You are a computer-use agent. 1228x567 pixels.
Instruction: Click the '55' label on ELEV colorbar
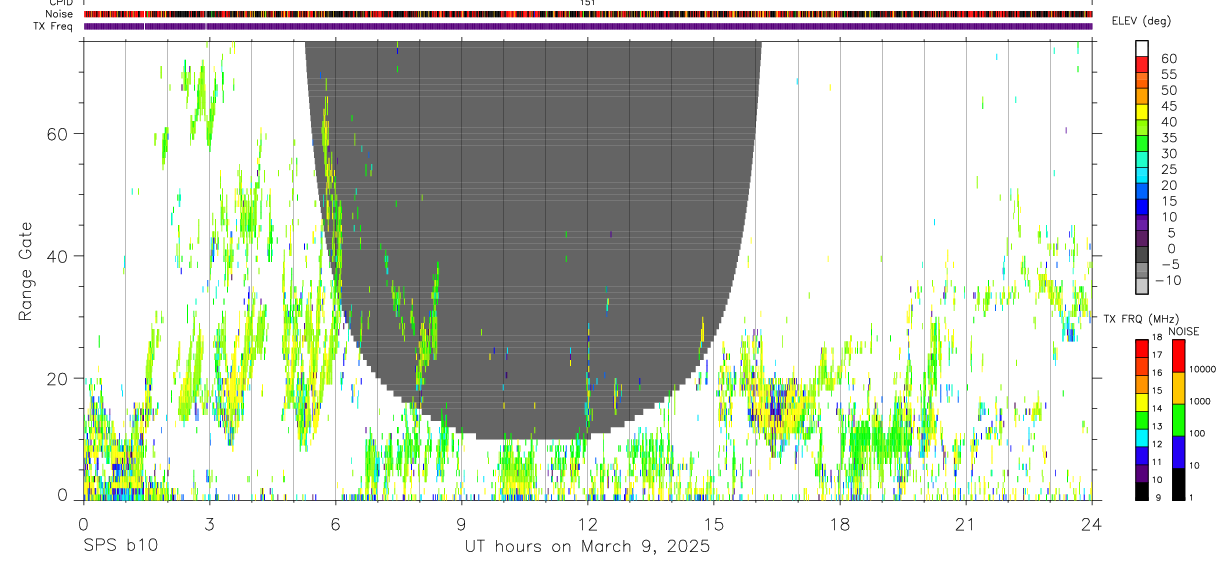[x=1168, y=74]
